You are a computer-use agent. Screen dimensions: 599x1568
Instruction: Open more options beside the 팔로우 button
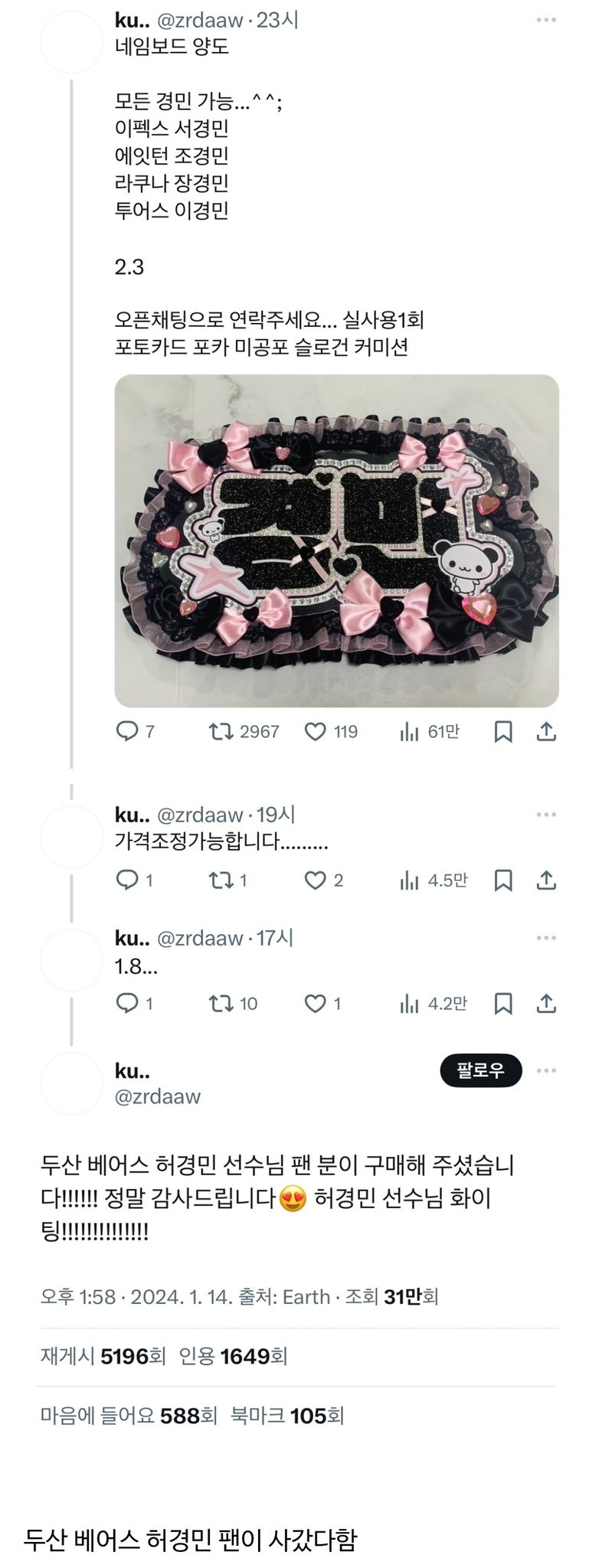[546, 1070]
